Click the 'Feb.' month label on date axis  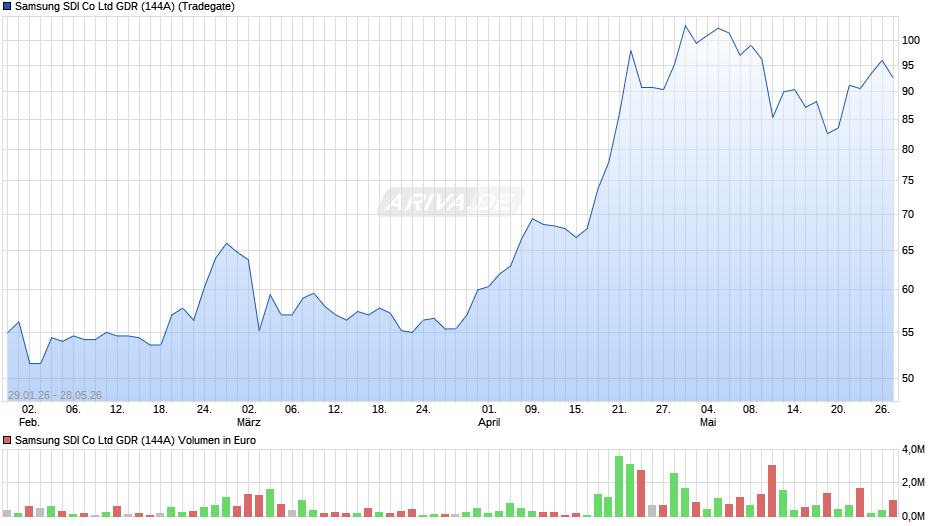tap(29, 422)
